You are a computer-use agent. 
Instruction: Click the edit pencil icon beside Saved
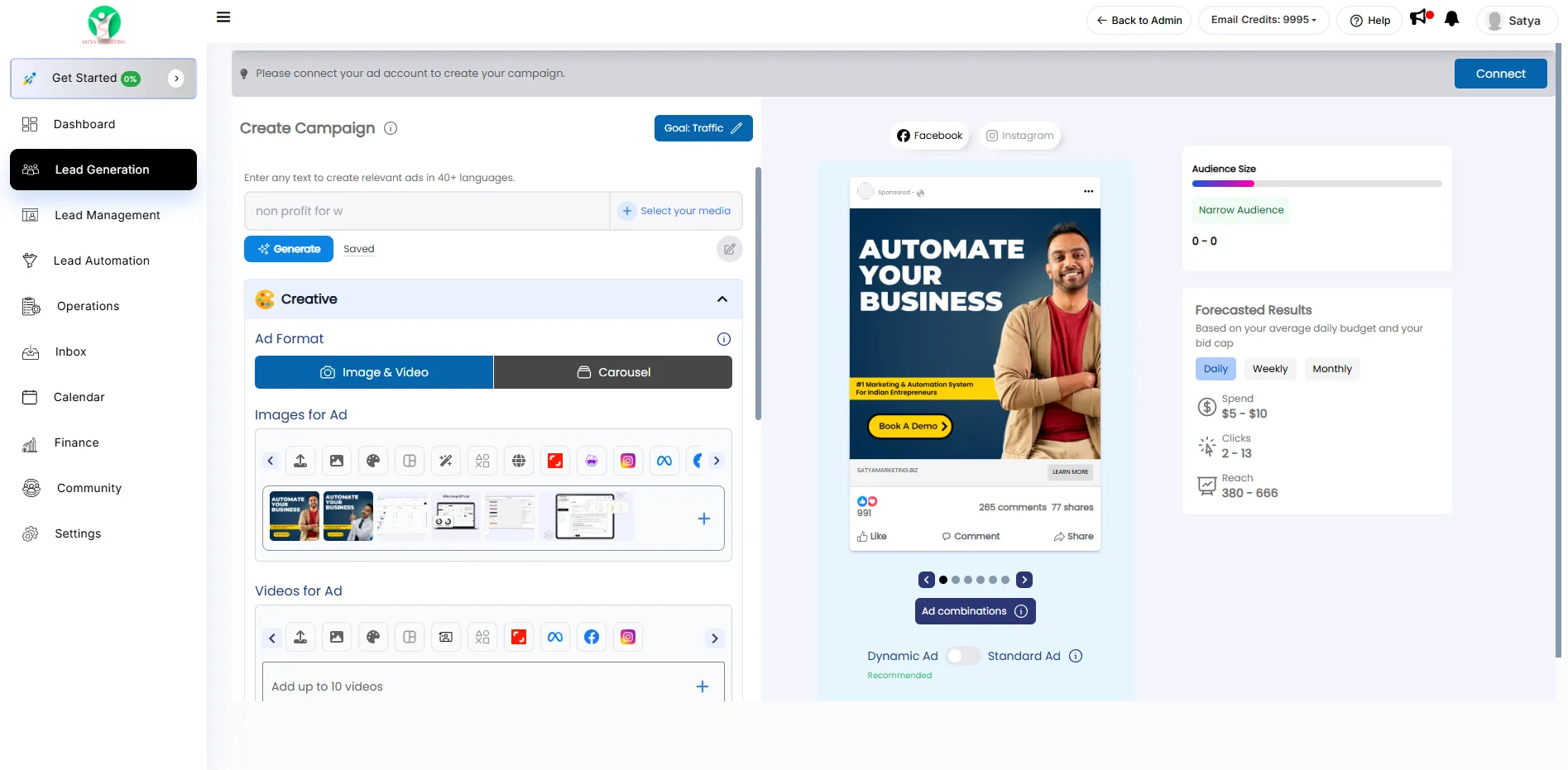click(x=729, y=249)
